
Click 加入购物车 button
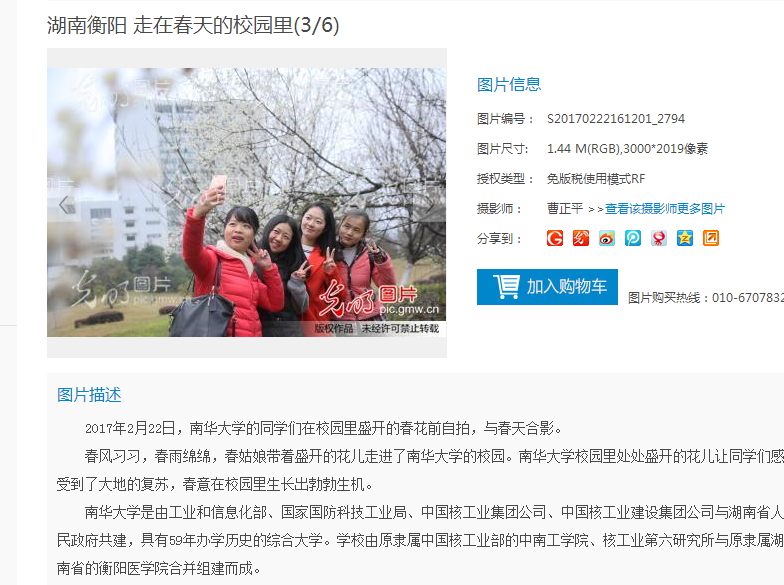click(x=547, y=286)
